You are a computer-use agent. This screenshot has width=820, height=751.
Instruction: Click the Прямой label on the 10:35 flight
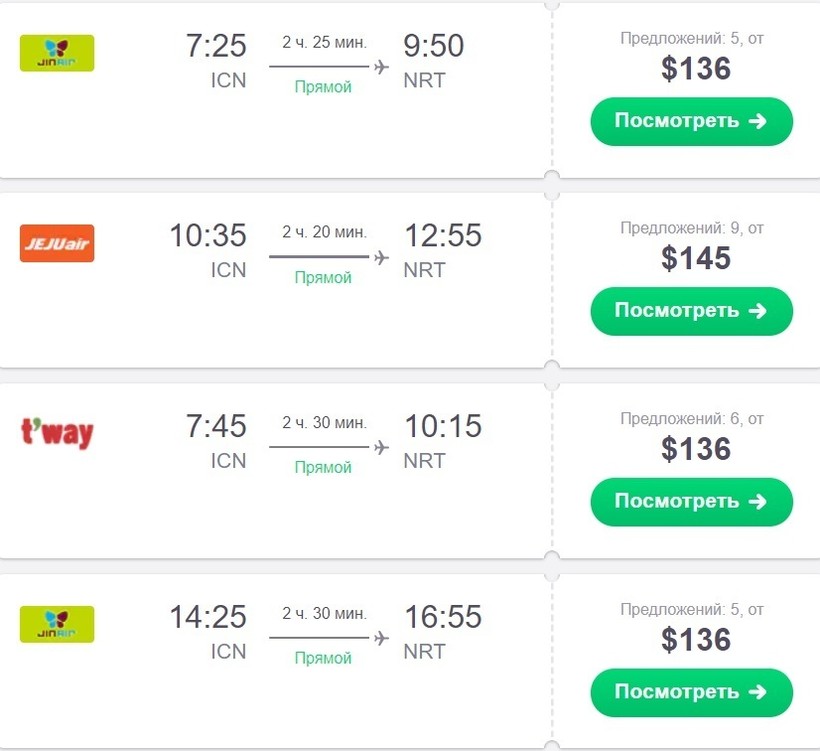click(323, 277)
